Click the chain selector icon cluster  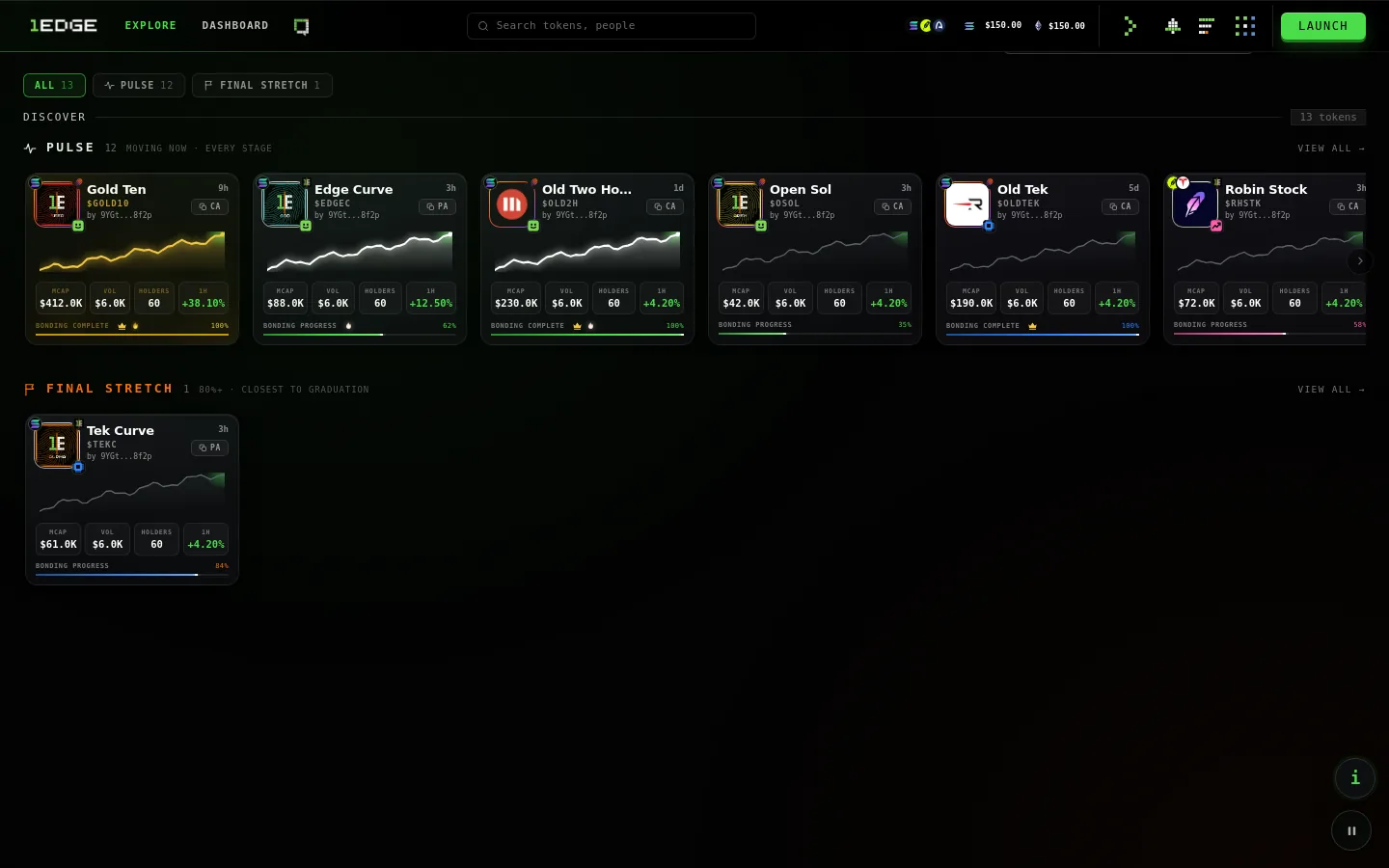(x=927, y=26)
